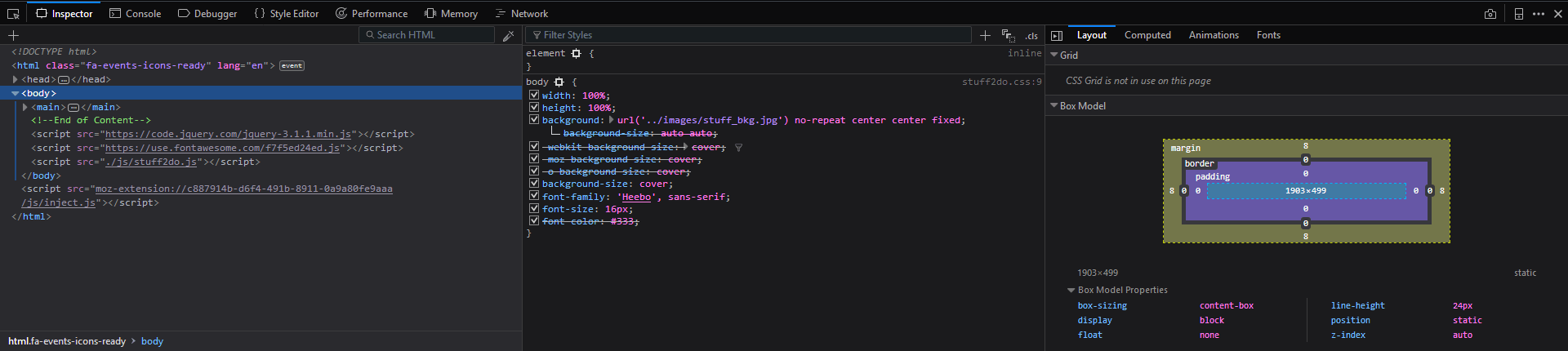Screen dimensions: 1568x351
Task: Open the three-dots DevTools options menu
Action: [x=1539, y=14]
